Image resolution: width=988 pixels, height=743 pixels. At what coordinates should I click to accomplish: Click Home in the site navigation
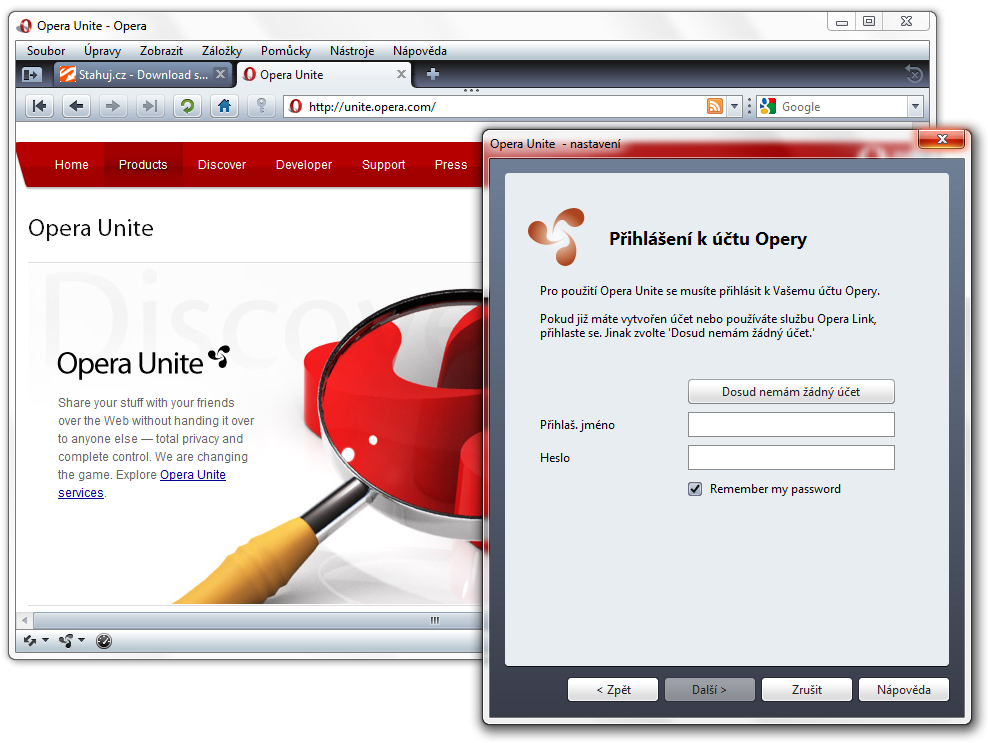click(x=72, y=164)
